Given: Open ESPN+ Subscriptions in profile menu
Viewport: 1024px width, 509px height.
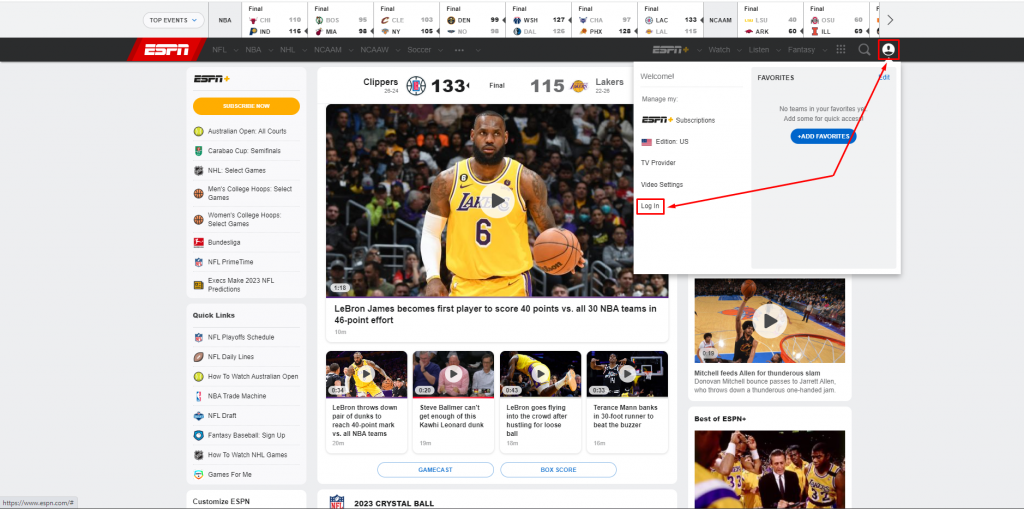Looking at the screenshot, I should [x=678, y=120].
